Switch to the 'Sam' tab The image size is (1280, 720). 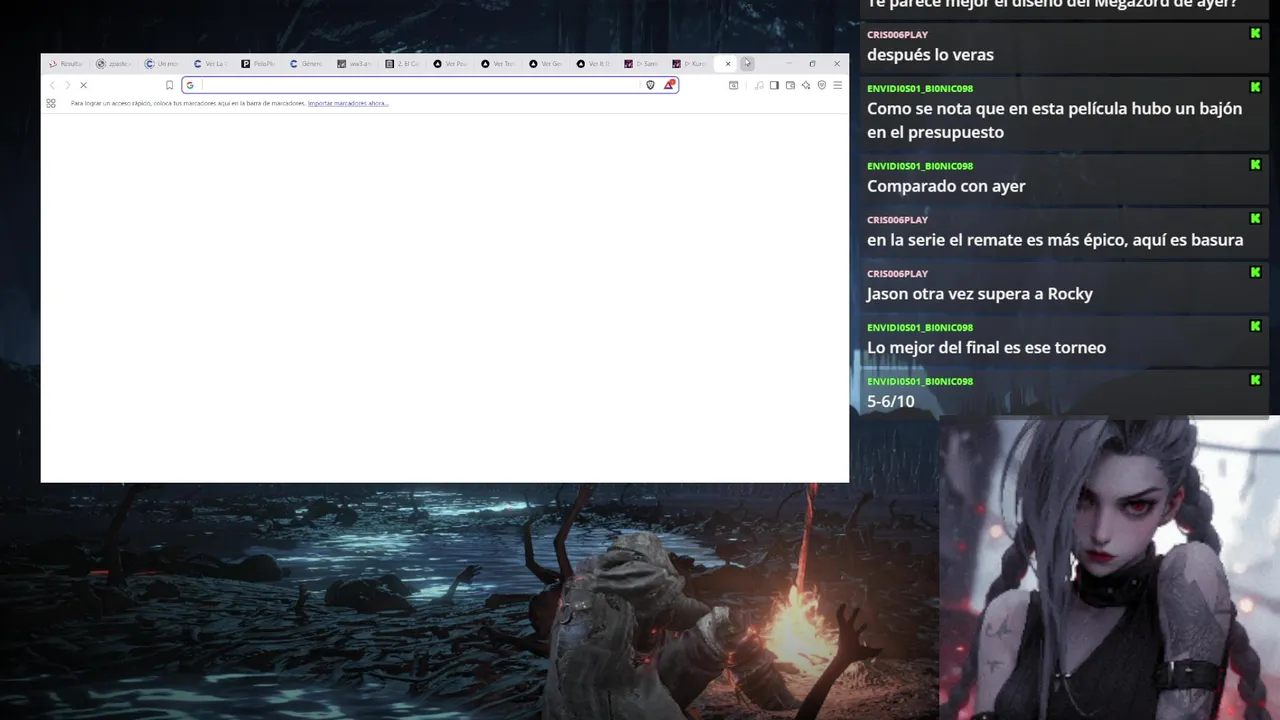click(642, 64)
